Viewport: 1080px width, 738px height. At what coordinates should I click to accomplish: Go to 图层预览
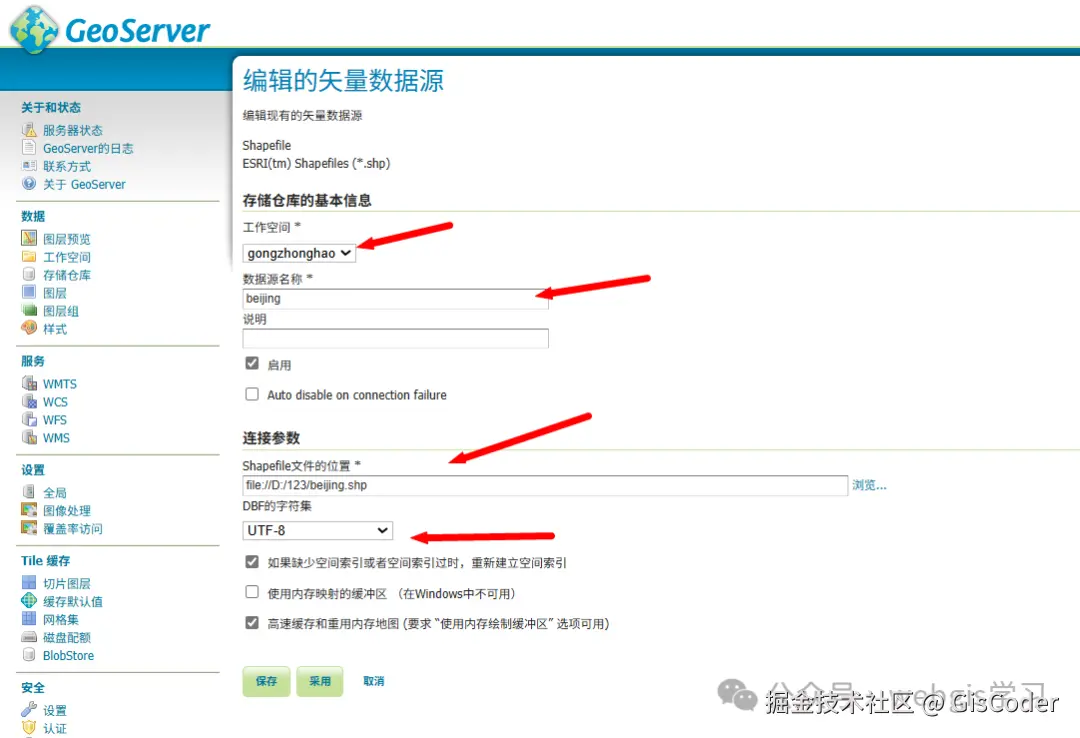click(x=67, y=239)
